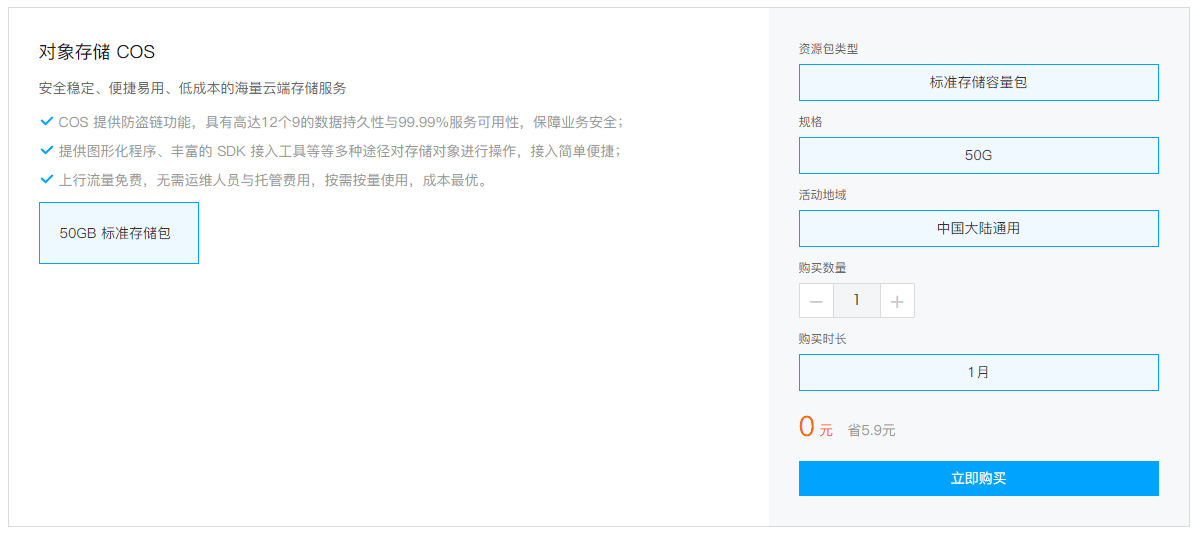Choose the 标准存储容量包 resource type option
Screen dimensions: 1199x537
(x=978, y=83)
